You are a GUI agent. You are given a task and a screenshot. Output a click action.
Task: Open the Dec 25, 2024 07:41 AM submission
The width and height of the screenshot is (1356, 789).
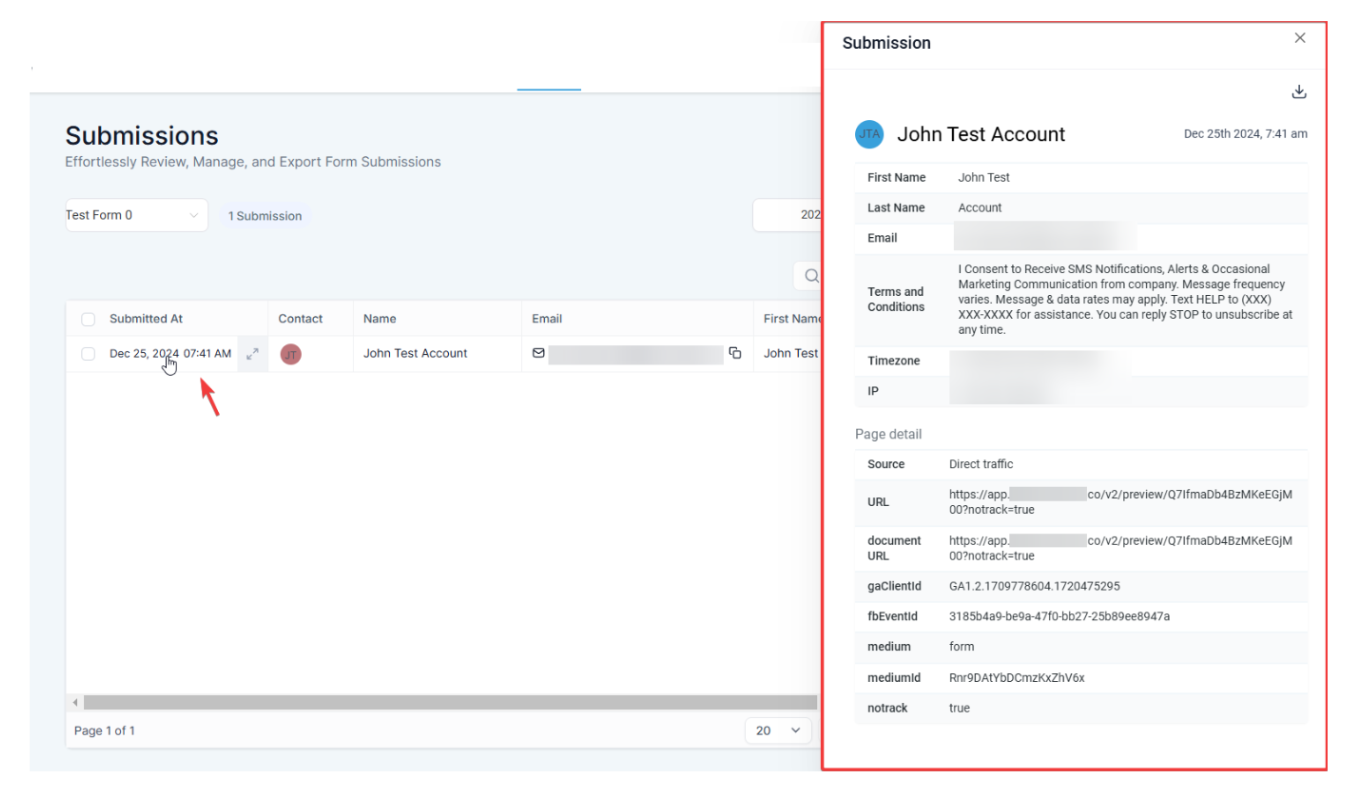(170, 354)
